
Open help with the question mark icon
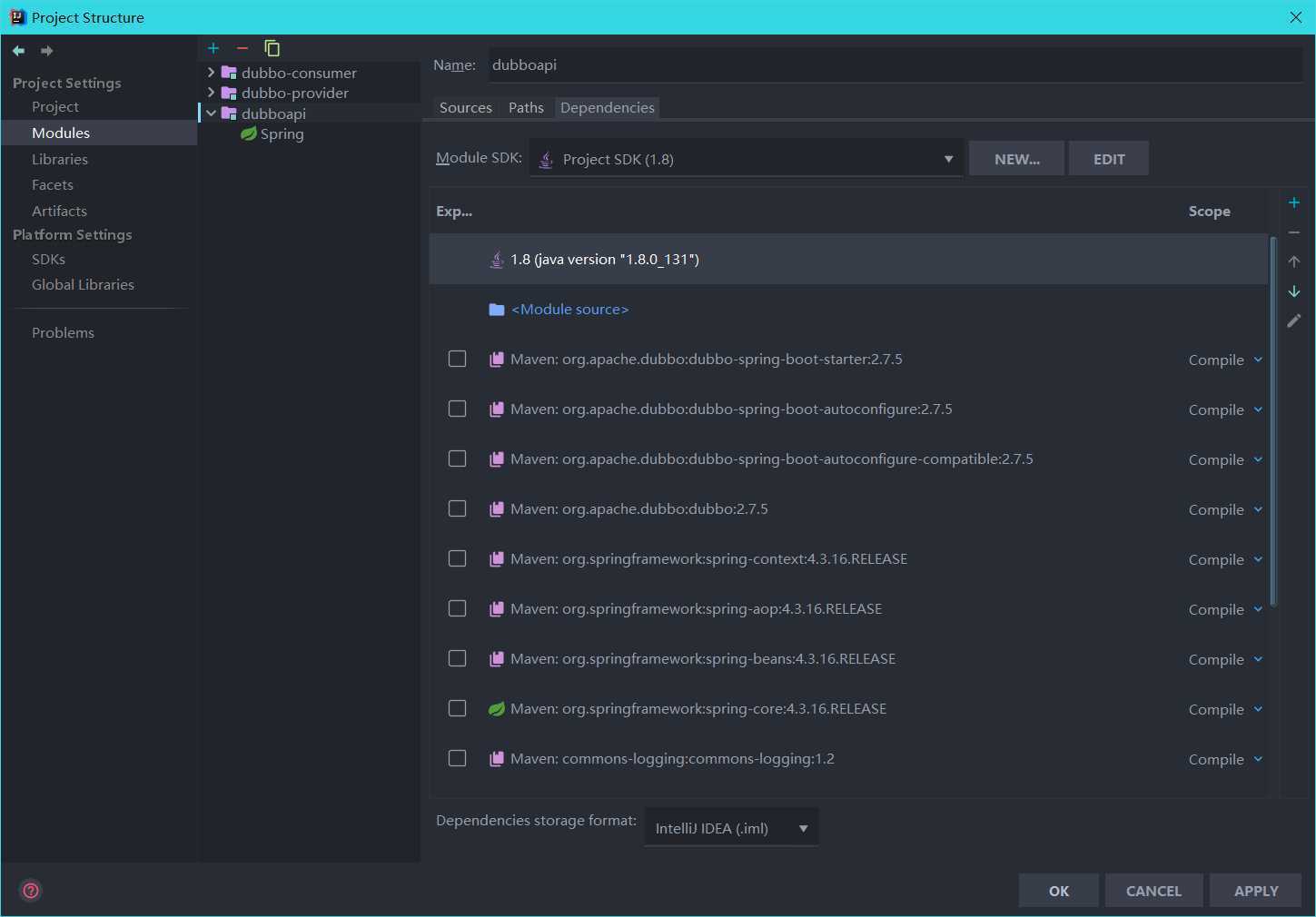tap(31, 891)
